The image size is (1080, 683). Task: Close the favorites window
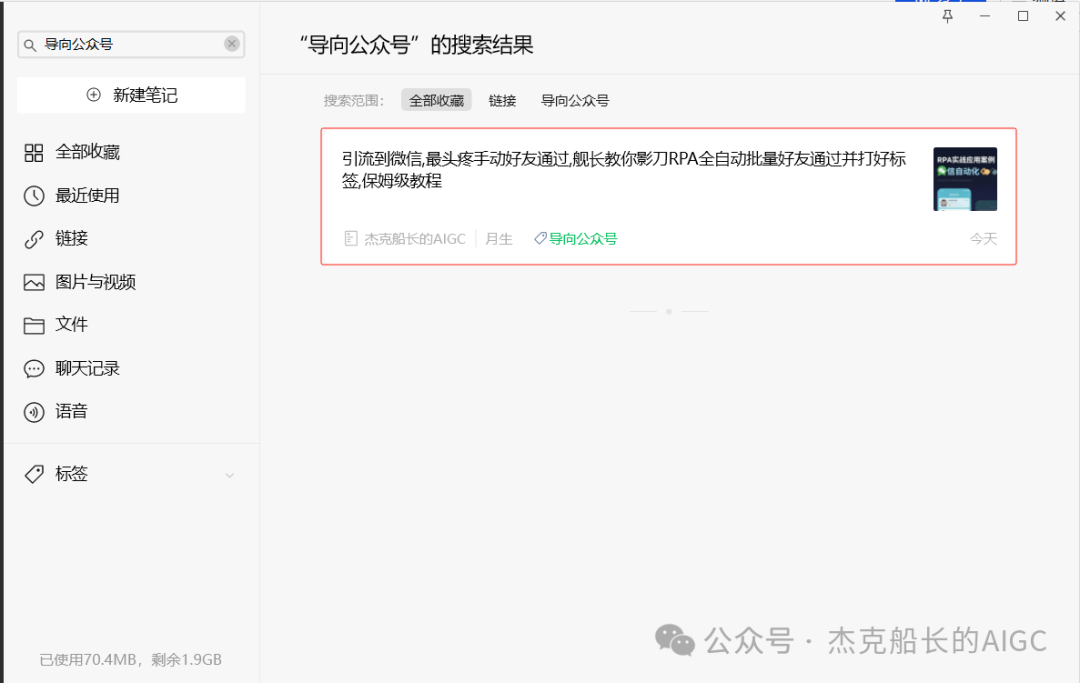click(1060, 17)
